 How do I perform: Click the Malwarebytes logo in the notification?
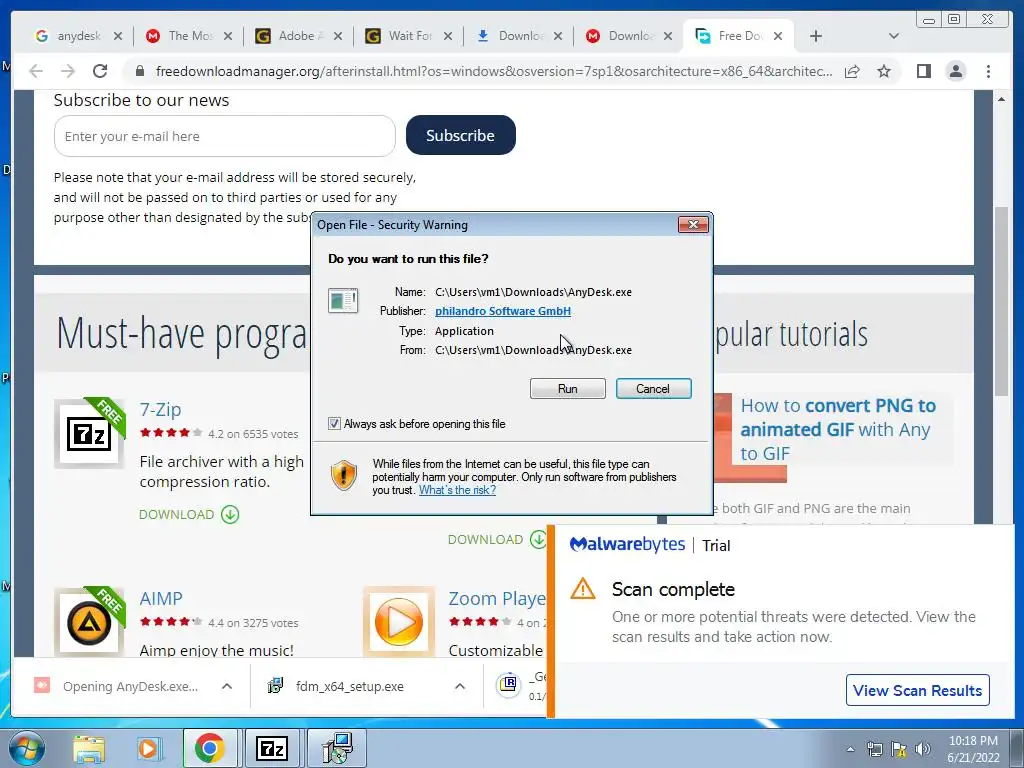pos(628,544)
